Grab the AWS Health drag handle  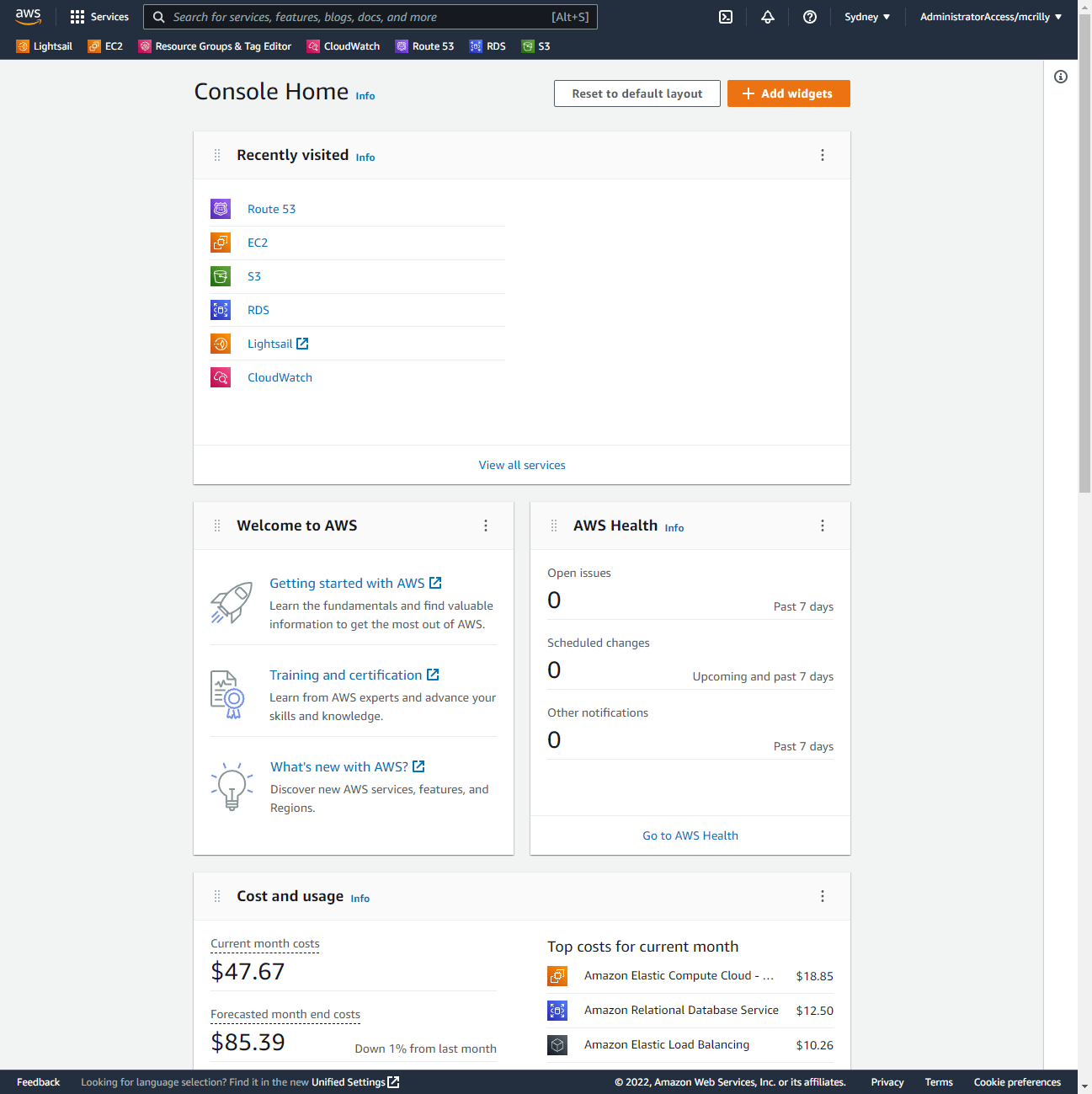click(554, 526)
